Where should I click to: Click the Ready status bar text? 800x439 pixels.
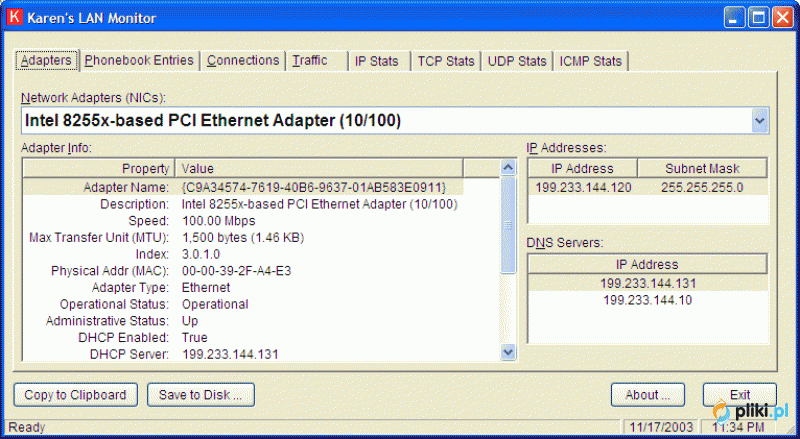click(27, 427)
